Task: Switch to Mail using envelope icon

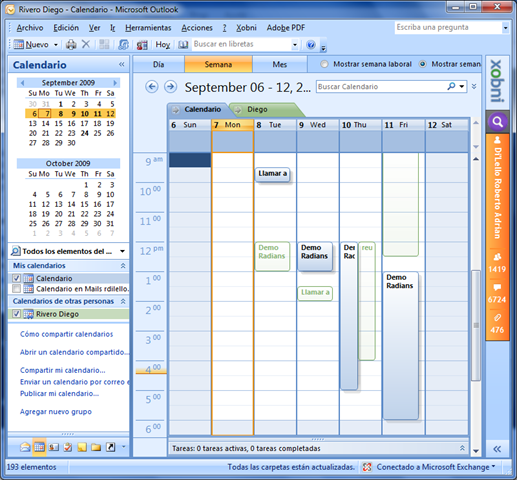Action: (25, 447)
